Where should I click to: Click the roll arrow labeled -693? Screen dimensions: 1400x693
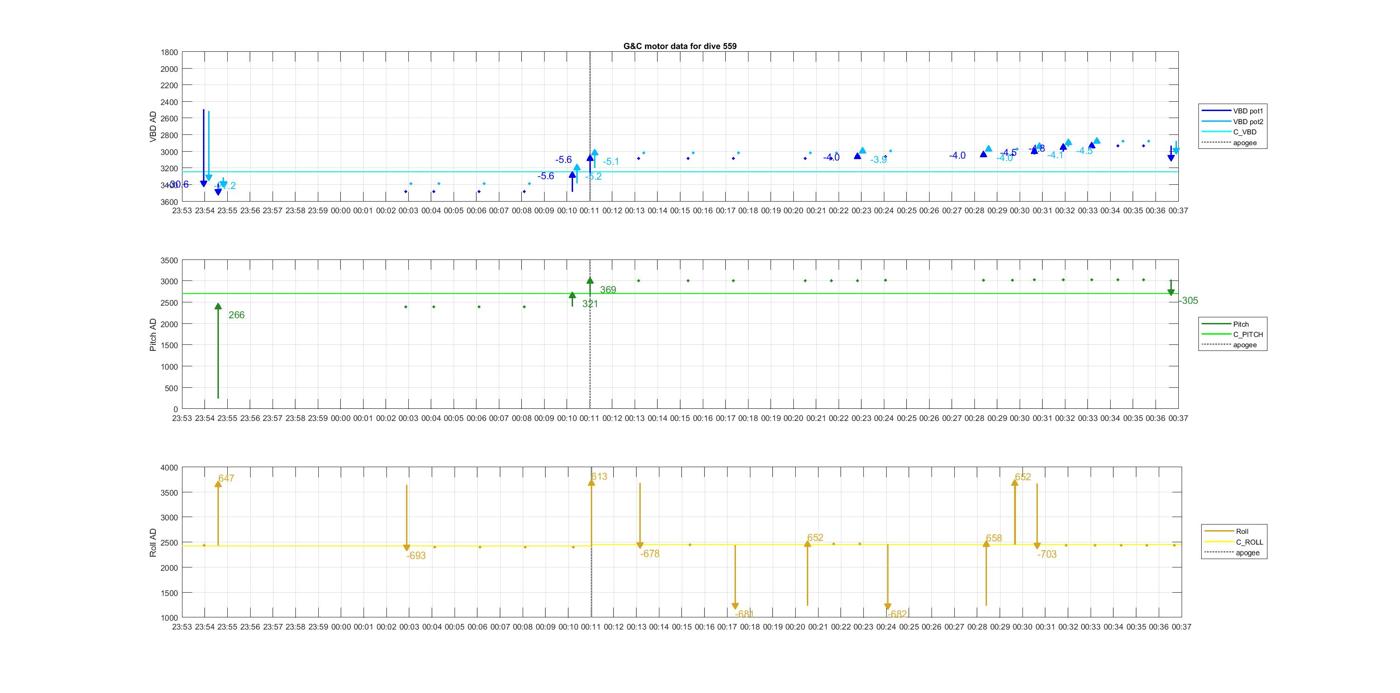(x=407, y=519)
